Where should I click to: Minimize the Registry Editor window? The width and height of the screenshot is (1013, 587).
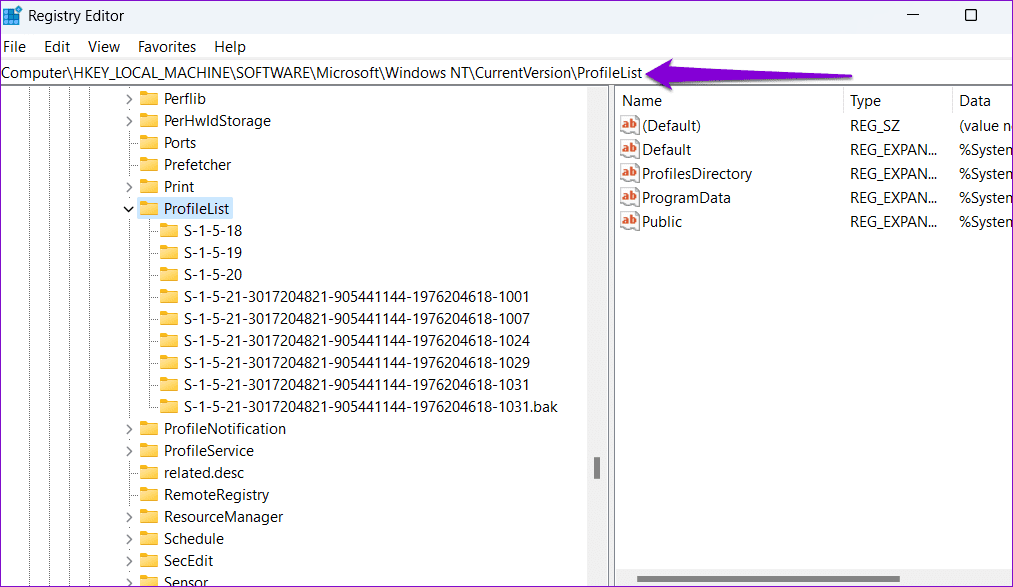tap(913, 15)
